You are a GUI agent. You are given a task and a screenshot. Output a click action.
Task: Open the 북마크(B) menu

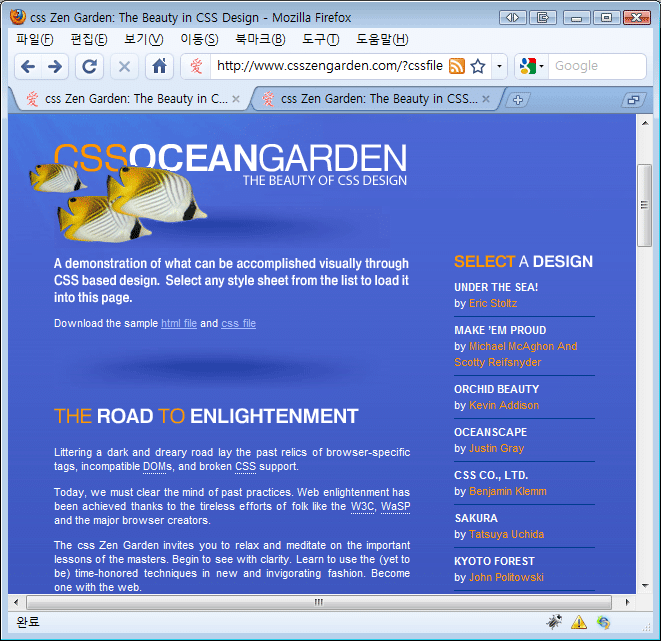point(261,40)
